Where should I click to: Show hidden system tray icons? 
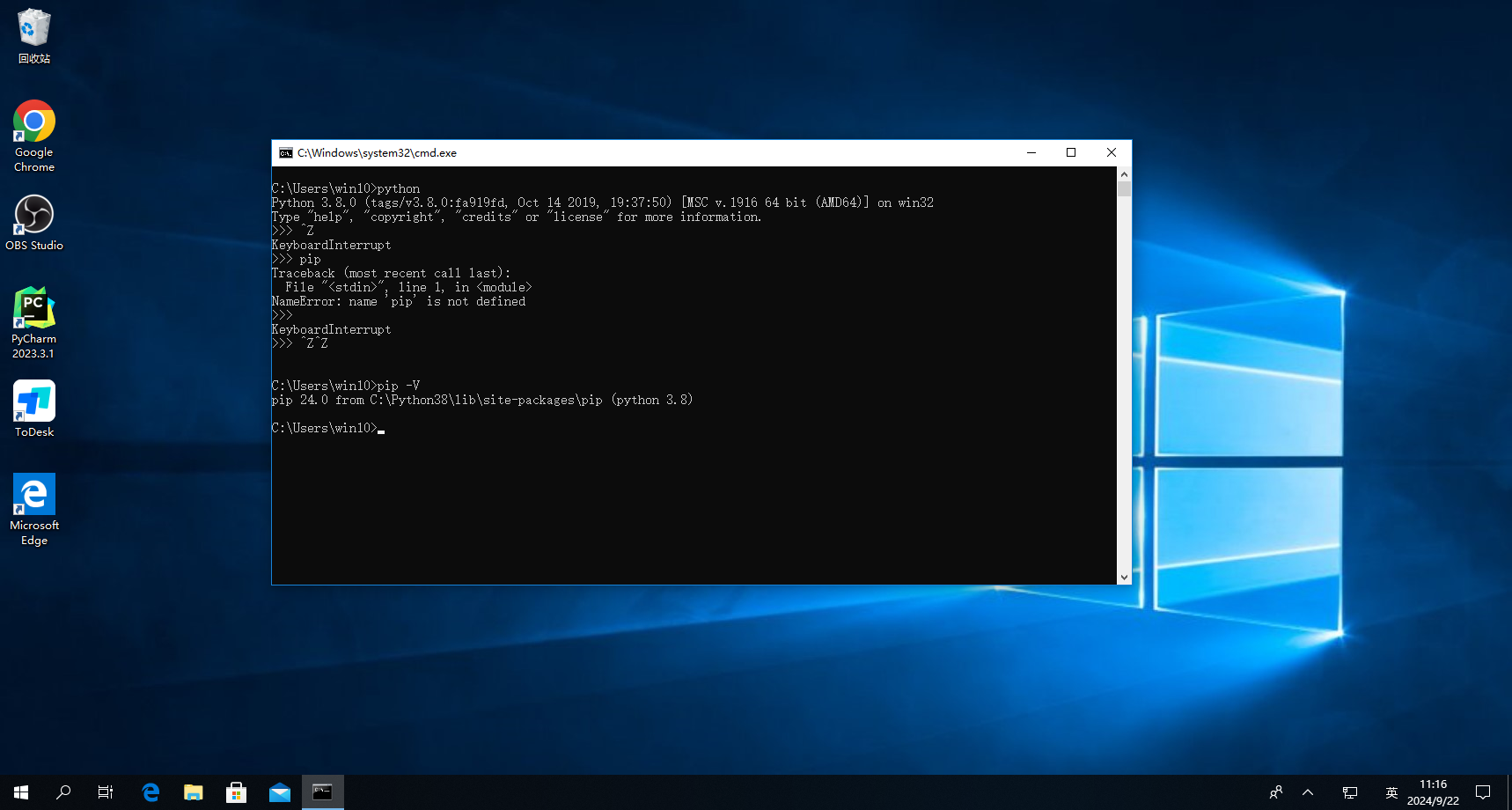1308,792
